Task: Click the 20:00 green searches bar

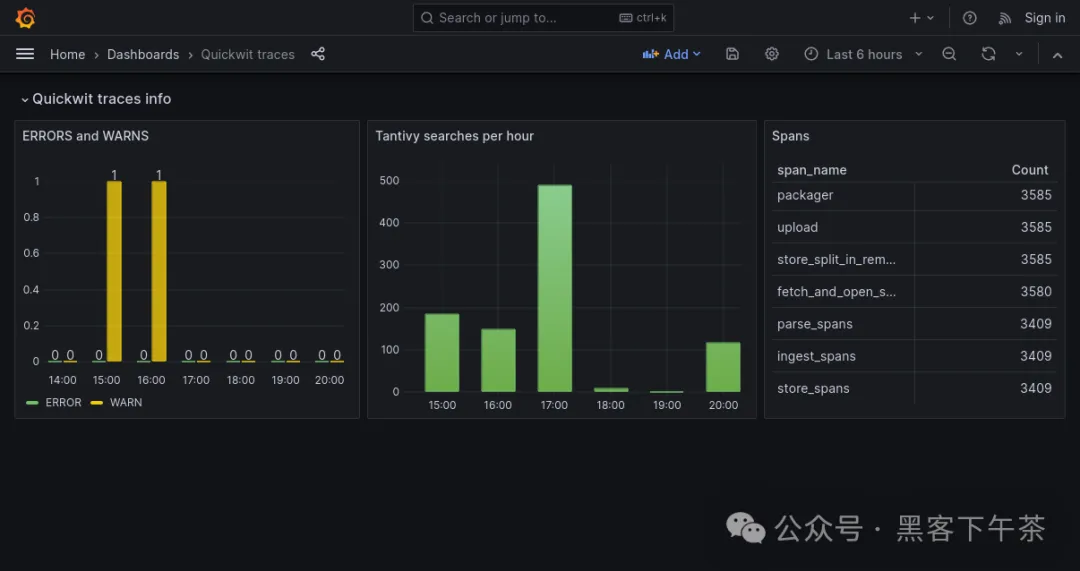Action: [x=723, y=367]
